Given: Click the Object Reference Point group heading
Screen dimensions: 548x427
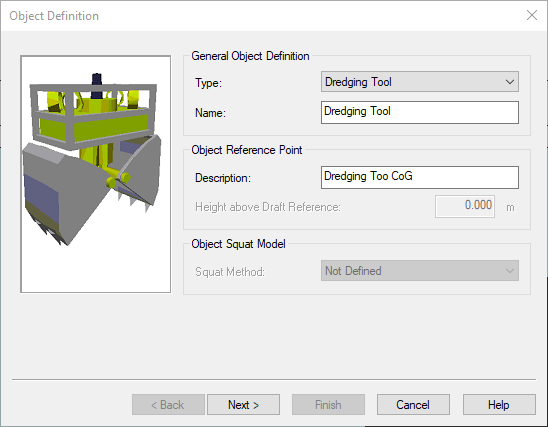Looking at the screenshot, I should [247, 150].
